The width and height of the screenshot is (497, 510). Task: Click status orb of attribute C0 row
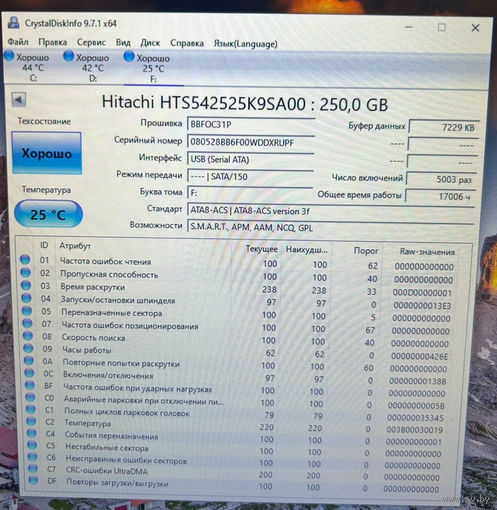(30, 397)
